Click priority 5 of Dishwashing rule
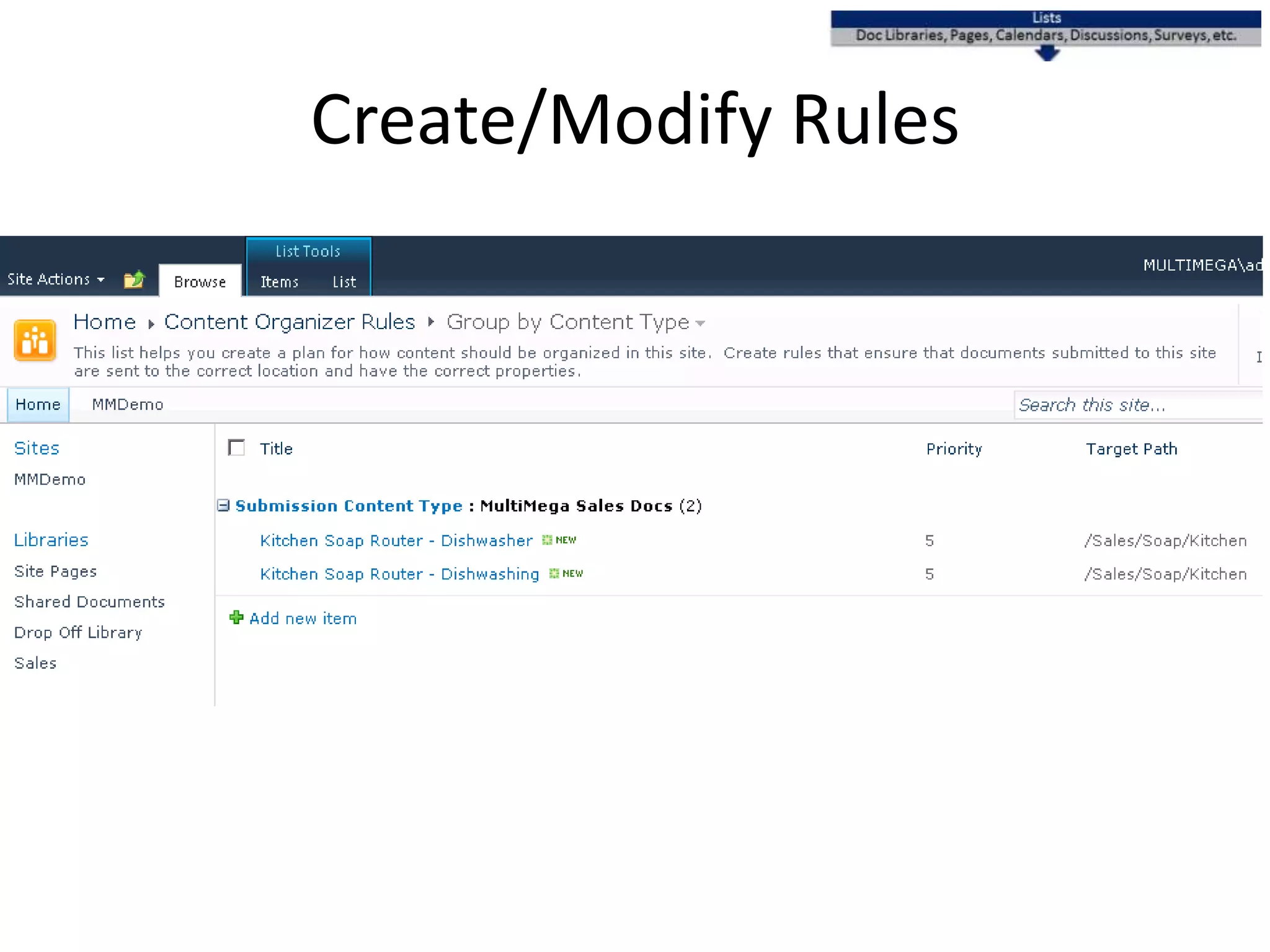The width and height of the screenshot is (1270, 952). 930,575
